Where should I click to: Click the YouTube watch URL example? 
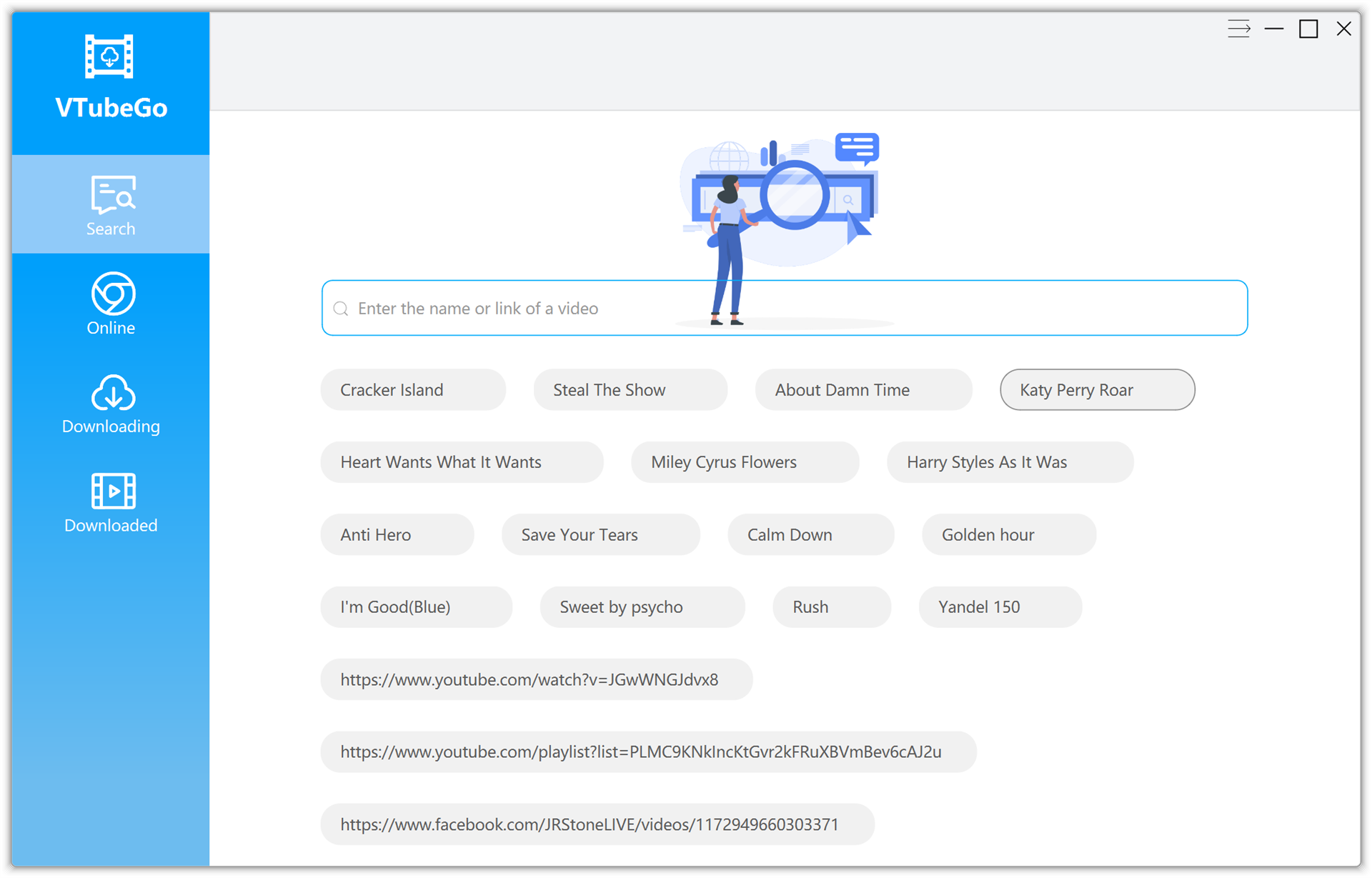pos(536,679)
